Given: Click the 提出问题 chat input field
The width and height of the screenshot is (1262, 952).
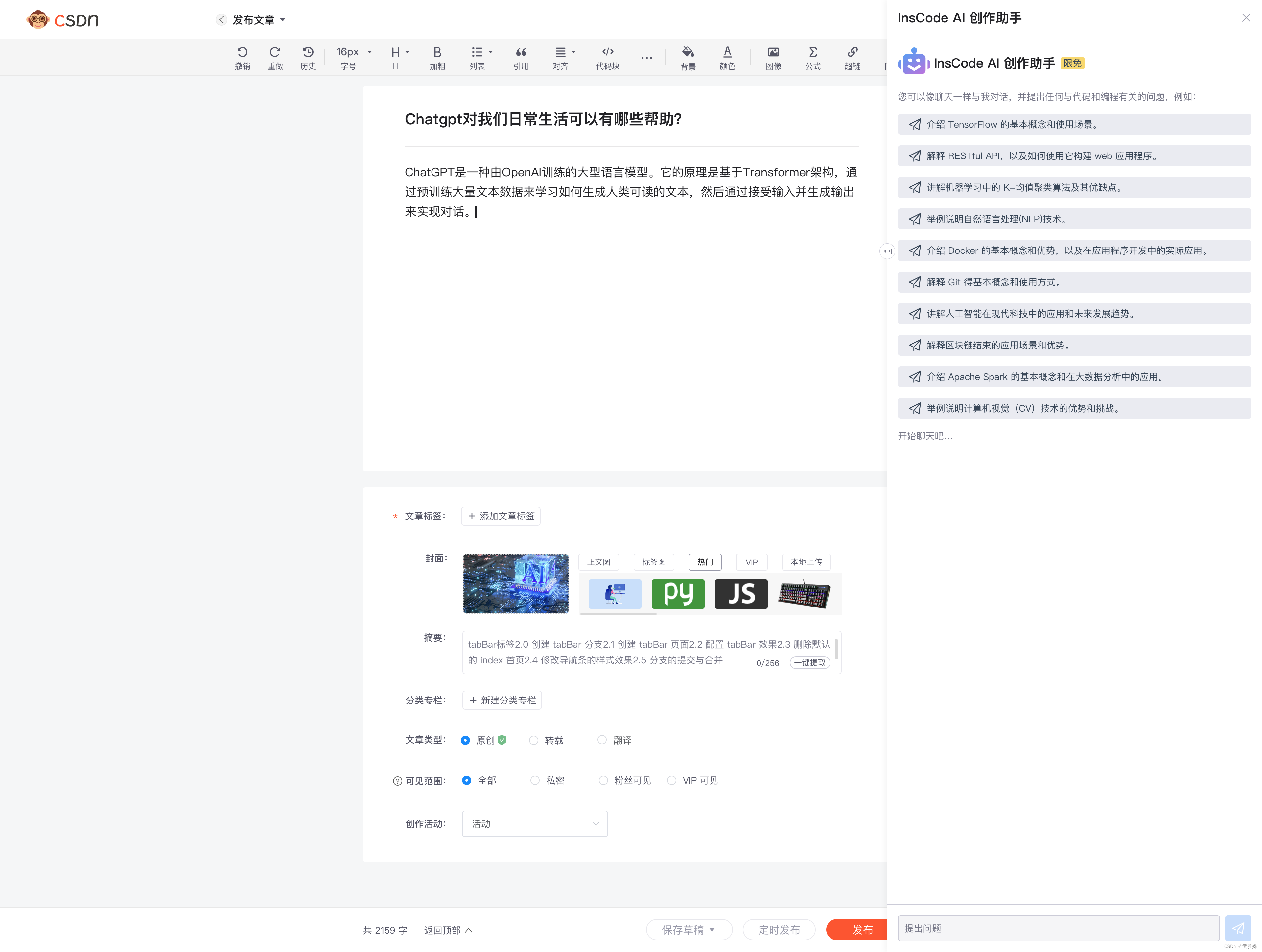Looking at the screenshot, I should [x=1058, y=929].
